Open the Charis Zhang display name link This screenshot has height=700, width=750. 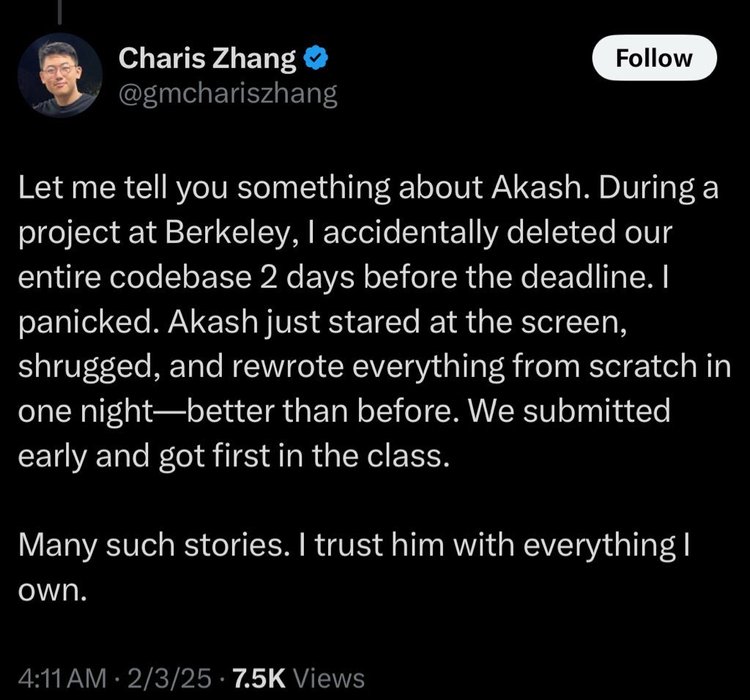tap(208, 59)
